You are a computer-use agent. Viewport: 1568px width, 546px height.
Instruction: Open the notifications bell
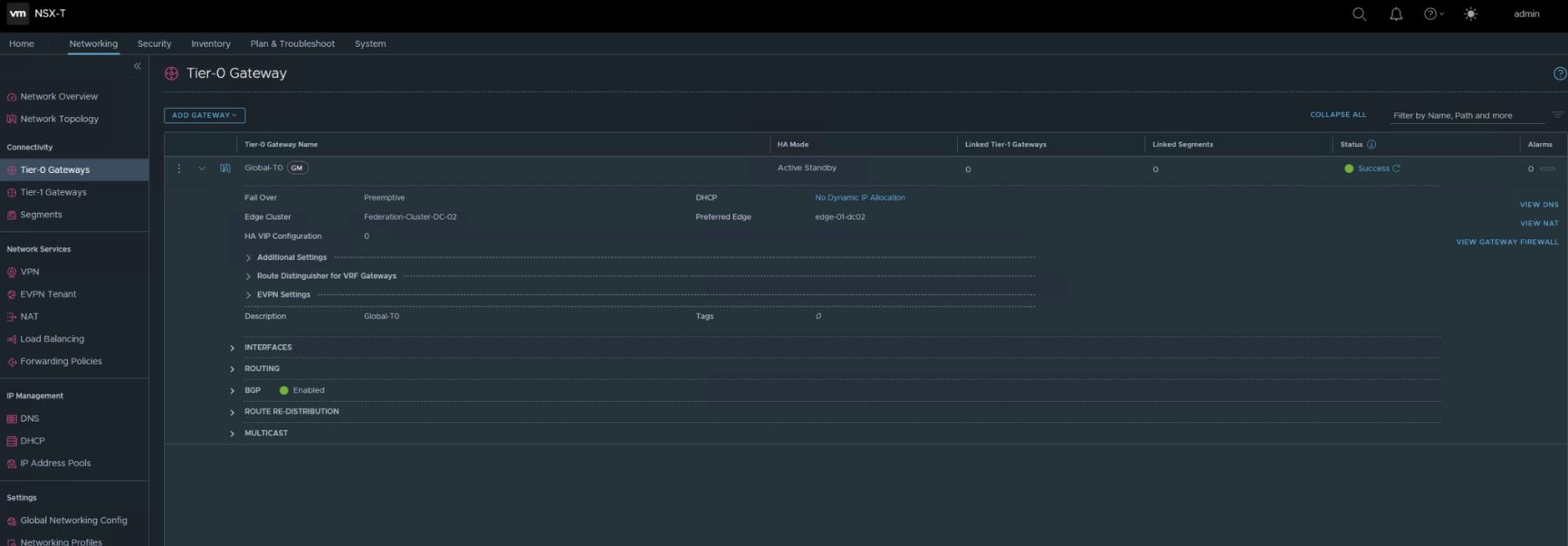(1396, 14)
